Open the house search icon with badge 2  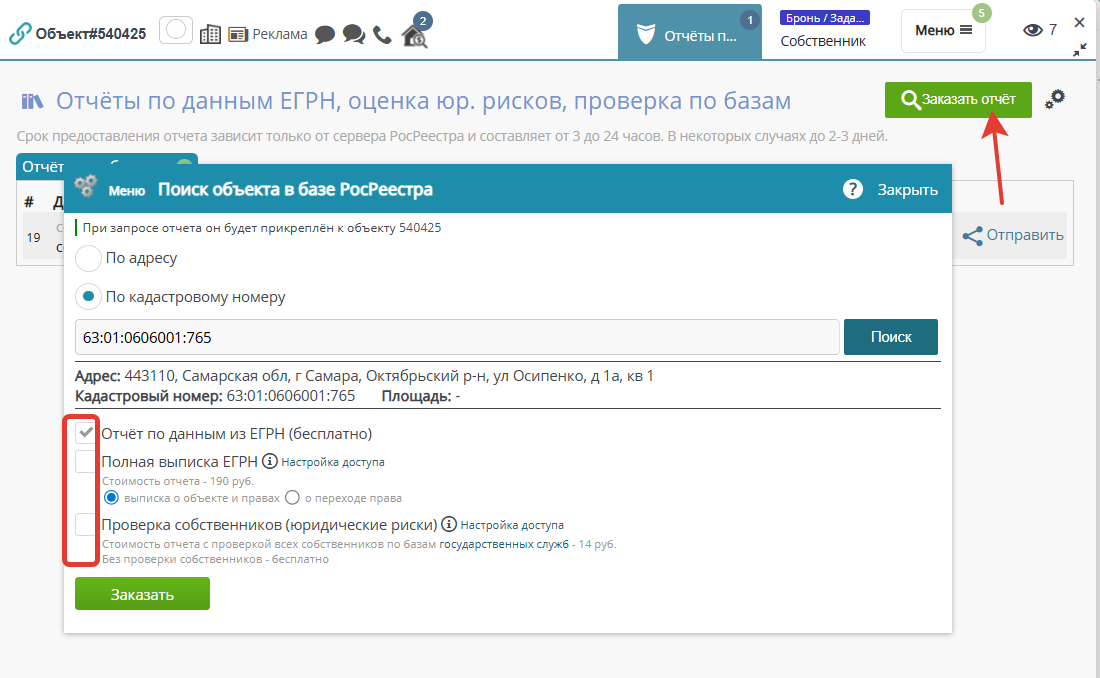point(414,36)
